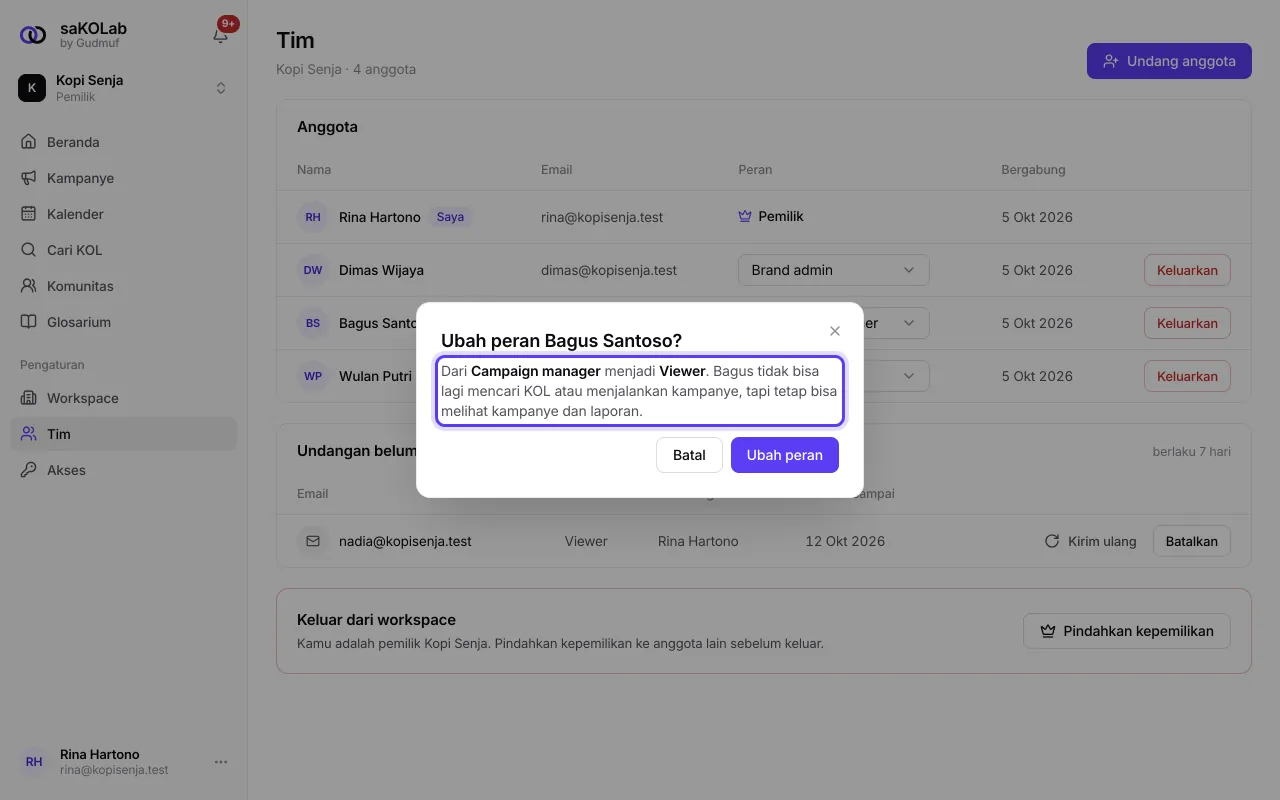Confirm with the Ubah peran button
This screenshot has height=800, width=1280.
[x=785, y=455]
